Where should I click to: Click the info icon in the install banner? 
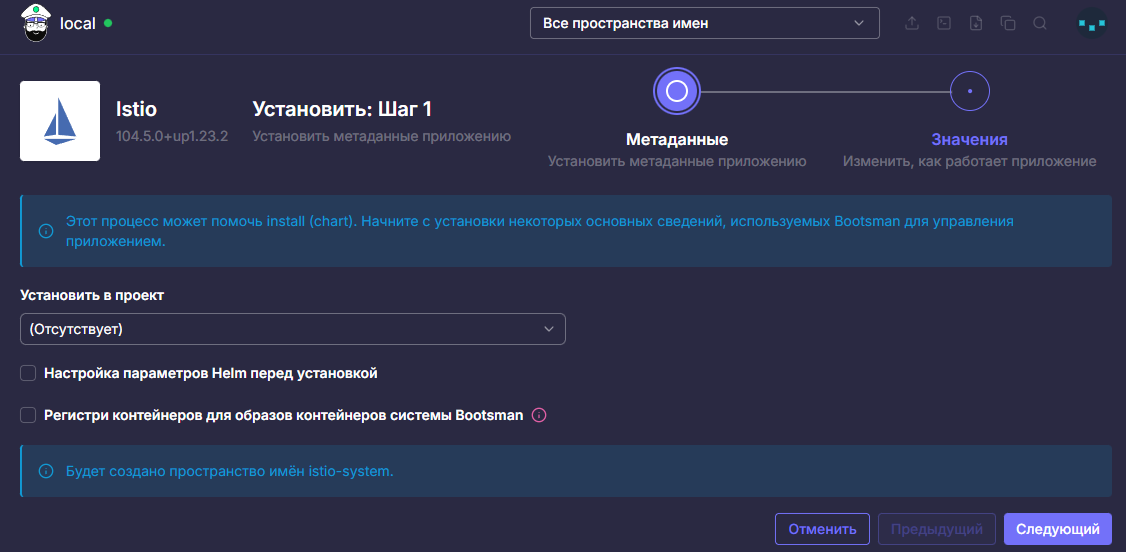46,231
